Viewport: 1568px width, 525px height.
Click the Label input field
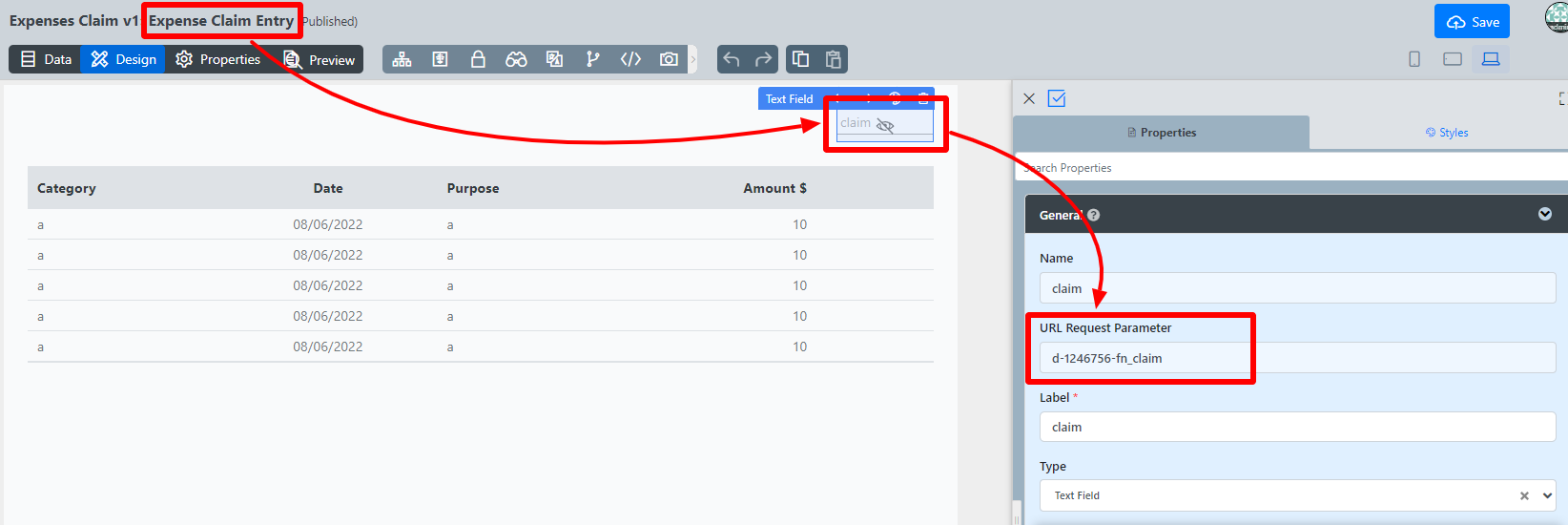pos(1297,427)
